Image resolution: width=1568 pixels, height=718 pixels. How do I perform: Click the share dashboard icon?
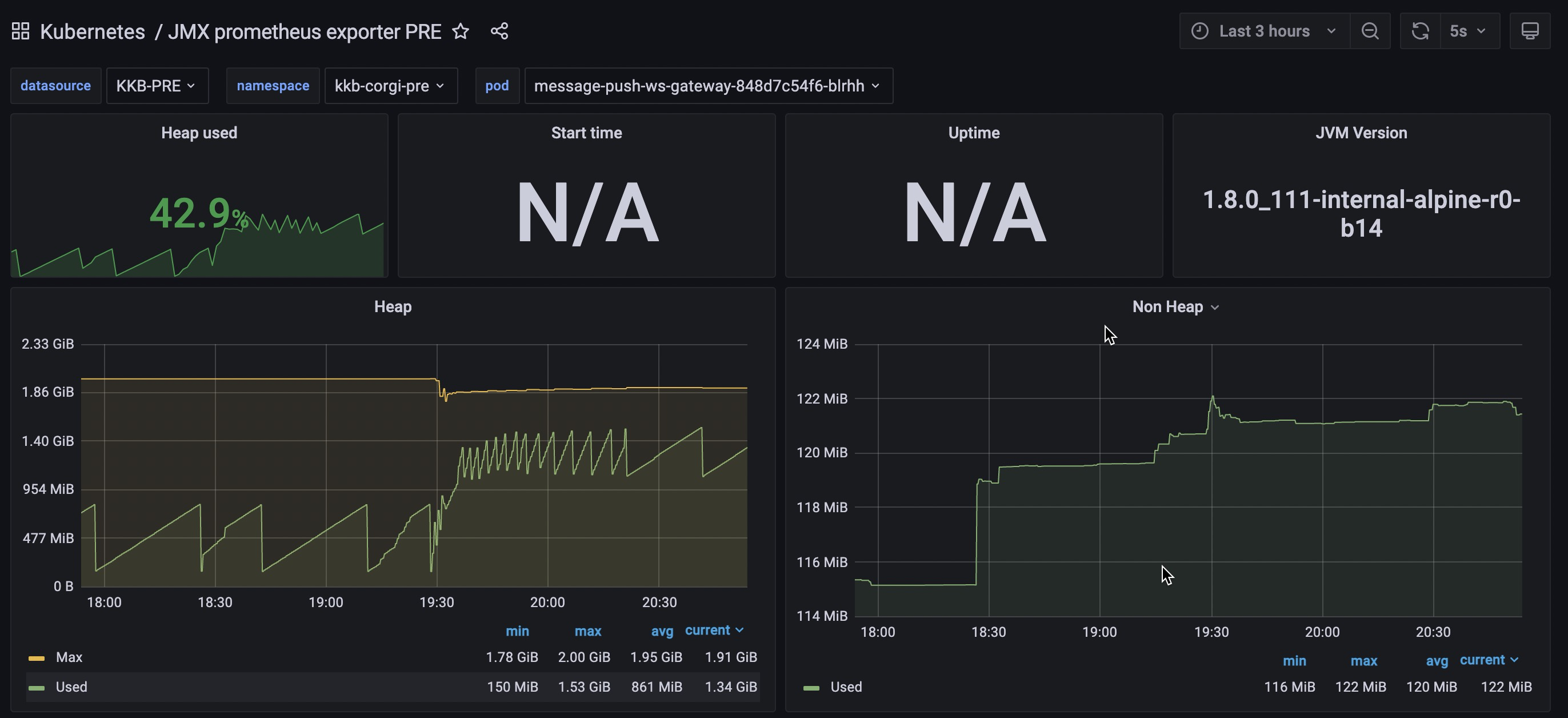pyautogui.click(x=499, y=31)
